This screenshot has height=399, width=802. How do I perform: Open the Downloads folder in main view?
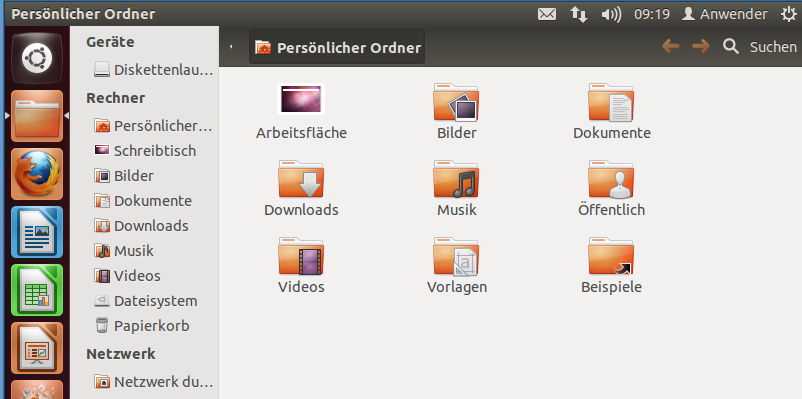pyautogui.click(x=301, y=179)
